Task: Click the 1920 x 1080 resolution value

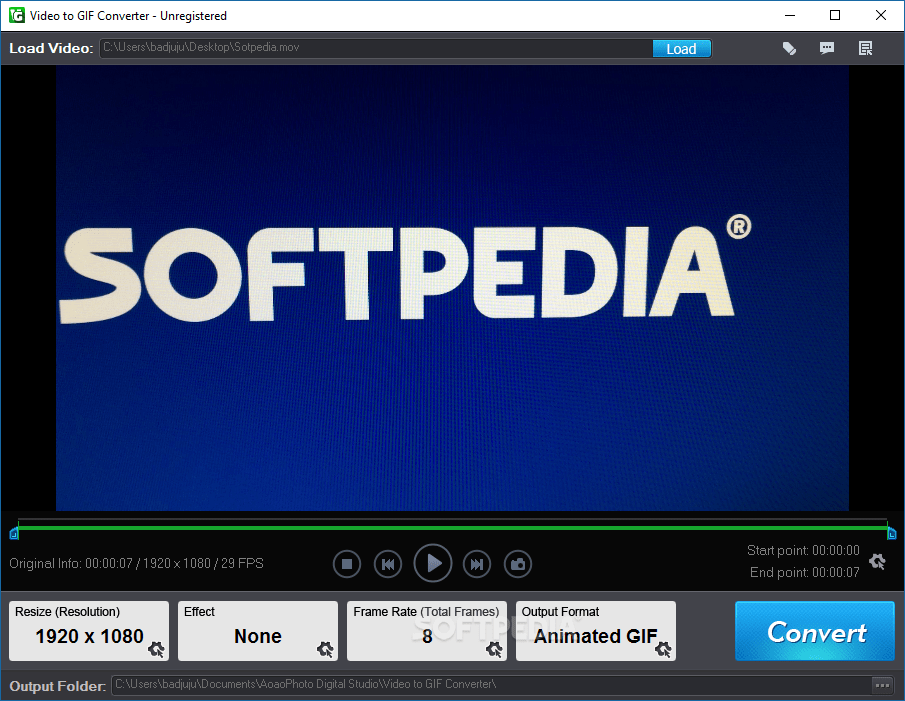Action: pos(89,636)
